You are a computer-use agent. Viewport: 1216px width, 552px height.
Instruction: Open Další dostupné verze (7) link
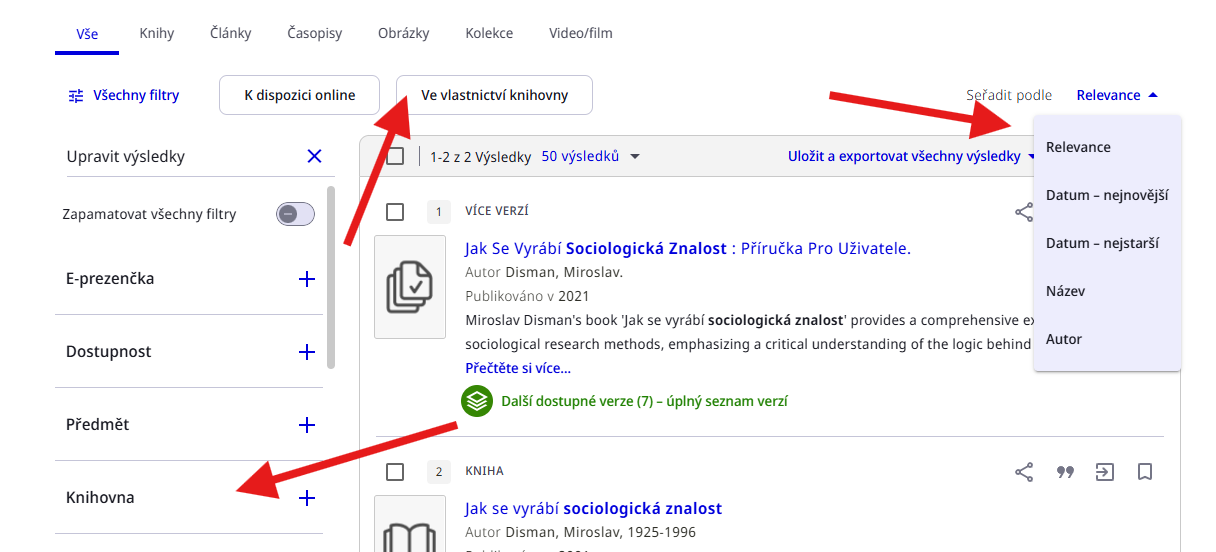[644, 401]
